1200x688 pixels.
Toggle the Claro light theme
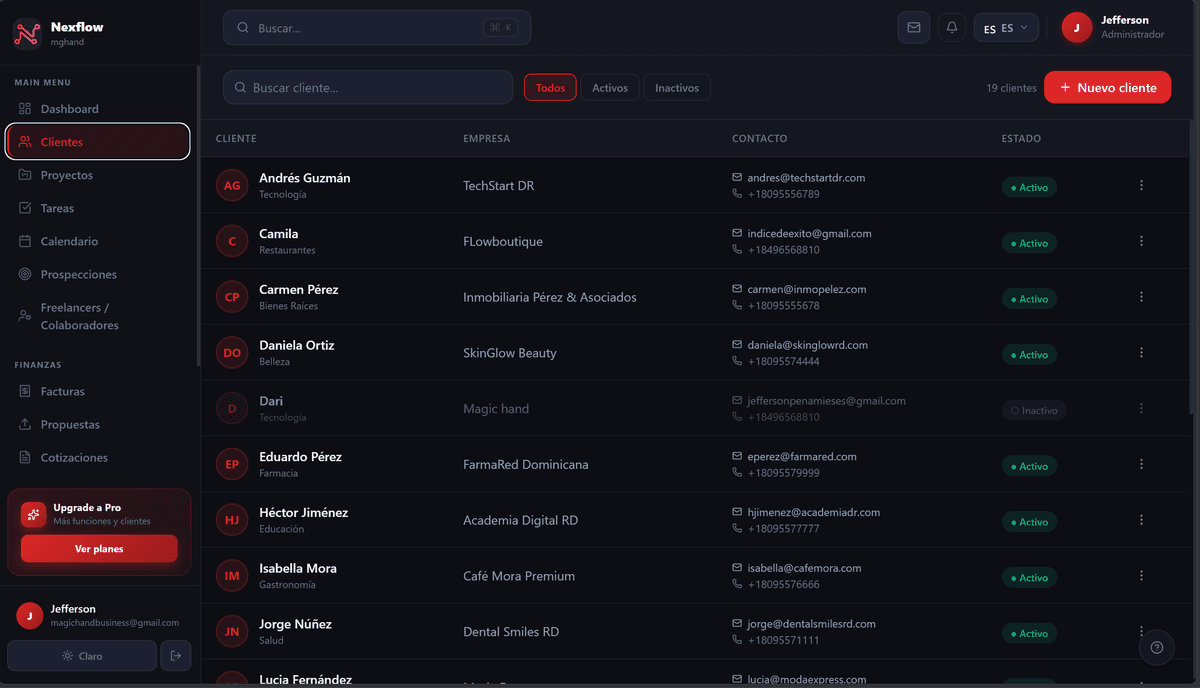coord(82,656)
